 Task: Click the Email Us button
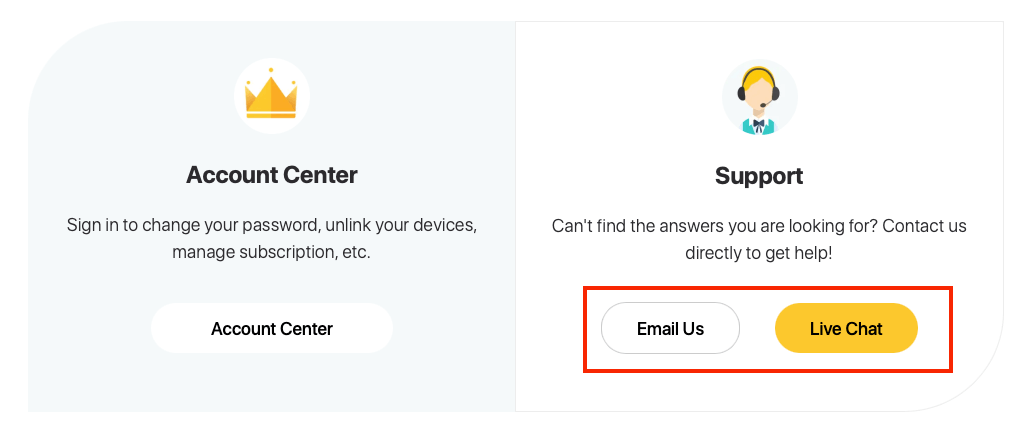(x=670, y=328)
